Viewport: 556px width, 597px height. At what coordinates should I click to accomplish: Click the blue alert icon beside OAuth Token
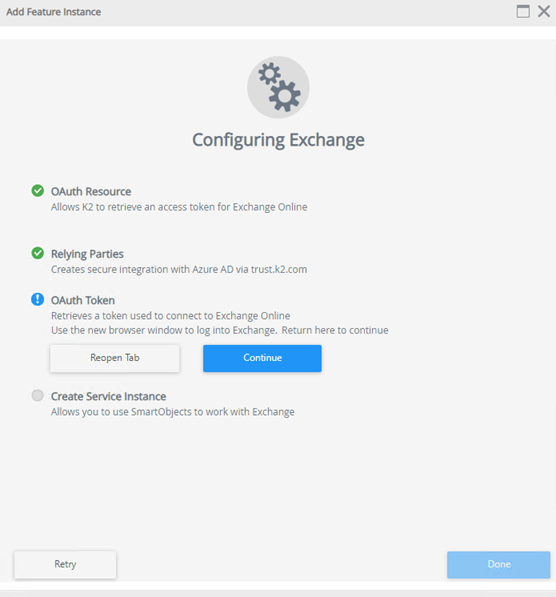[37, 299]
